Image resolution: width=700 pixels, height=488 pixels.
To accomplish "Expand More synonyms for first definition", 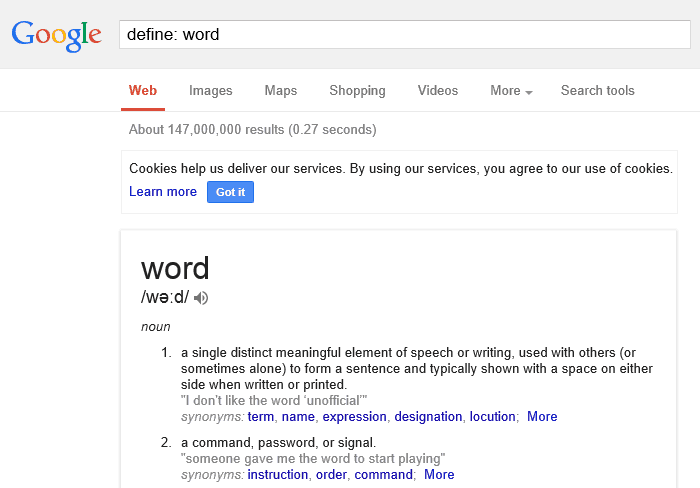I will [542, 417].
